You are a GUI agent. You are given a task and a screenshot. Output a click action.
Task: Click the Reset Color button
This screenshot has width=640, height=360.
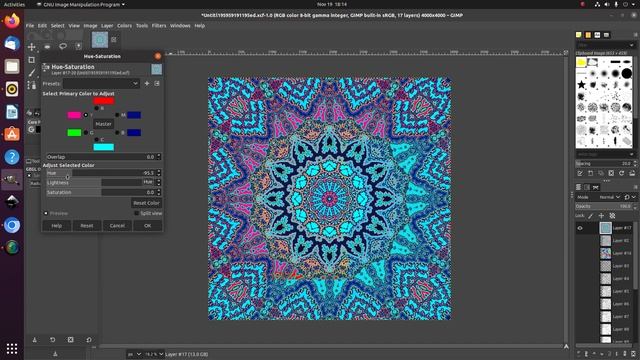(x=146, y=203)
